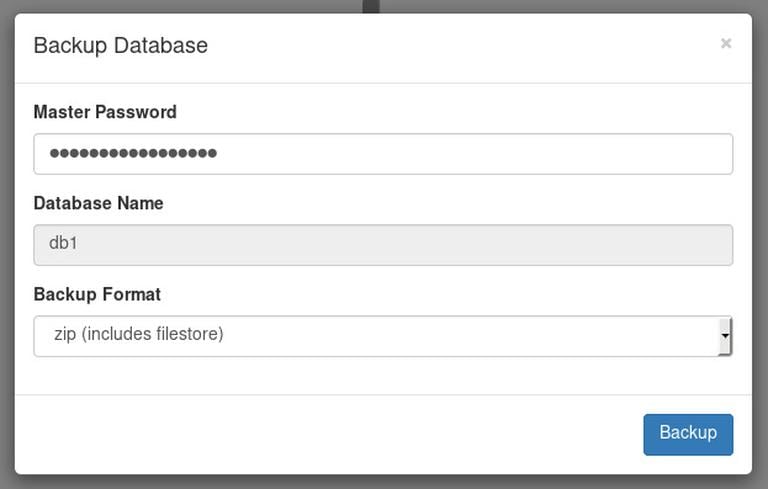Click the Master Password label
This screenshot has width=768, height=489.
(x=105, y=112)
